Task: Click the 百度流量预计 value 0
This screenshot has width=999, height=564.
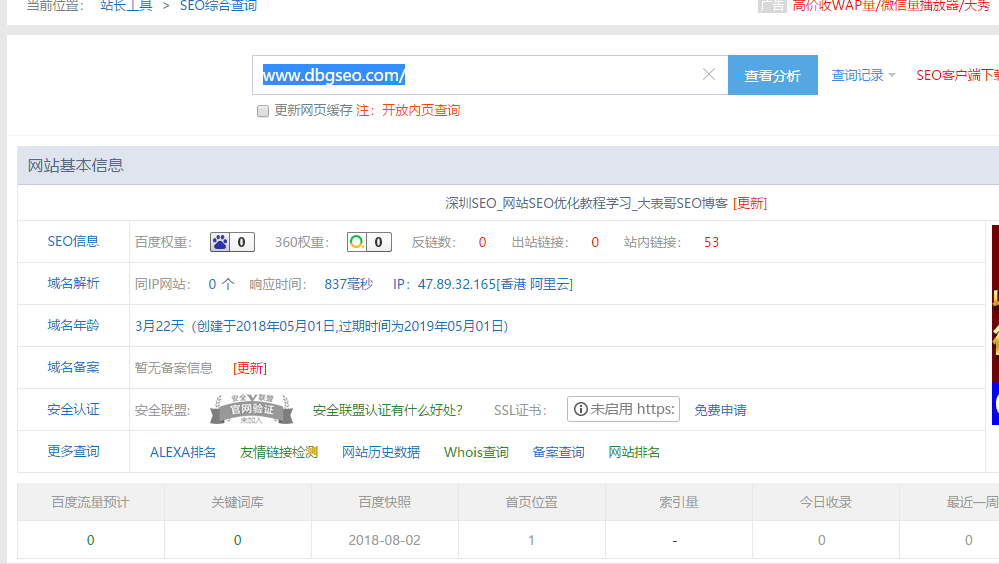Action: pyautogui.click(x=90, y=540)
